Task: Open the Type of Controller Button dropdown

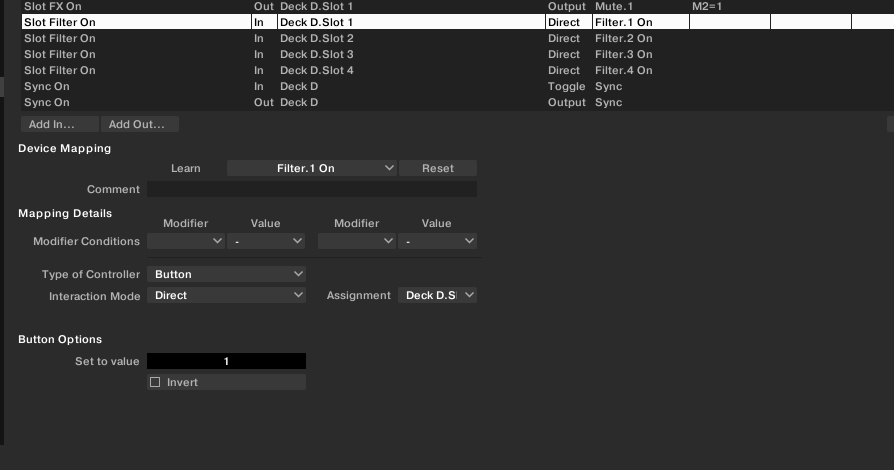Action: coord(226,274)
